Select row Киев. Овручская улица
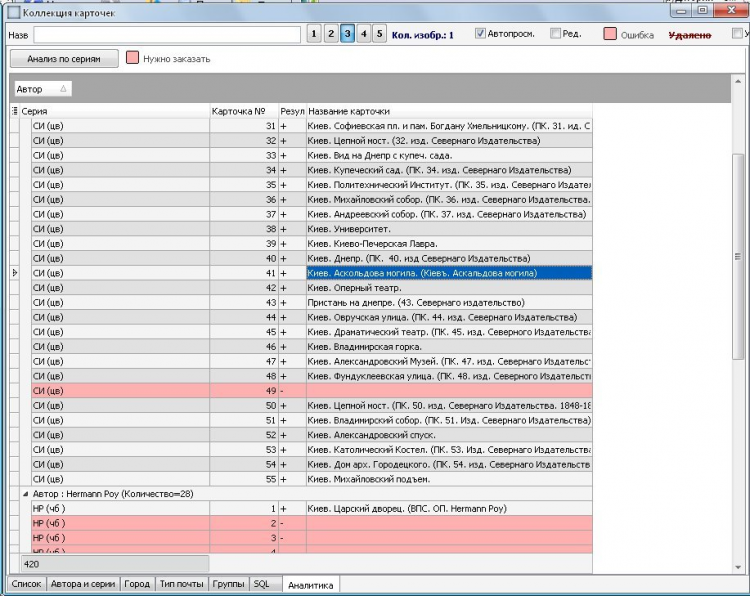The image size is (750, 596). point(312,317)
